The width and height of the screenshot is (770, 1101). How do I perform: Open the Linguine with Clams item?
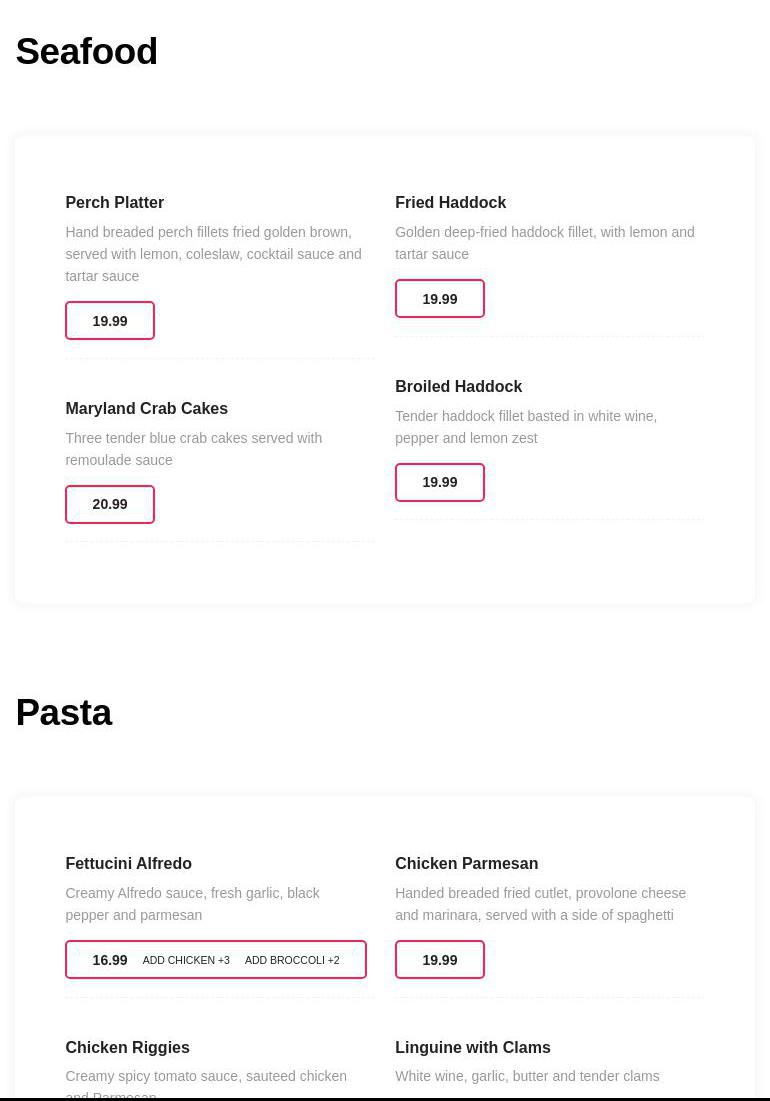(472, 1047)
